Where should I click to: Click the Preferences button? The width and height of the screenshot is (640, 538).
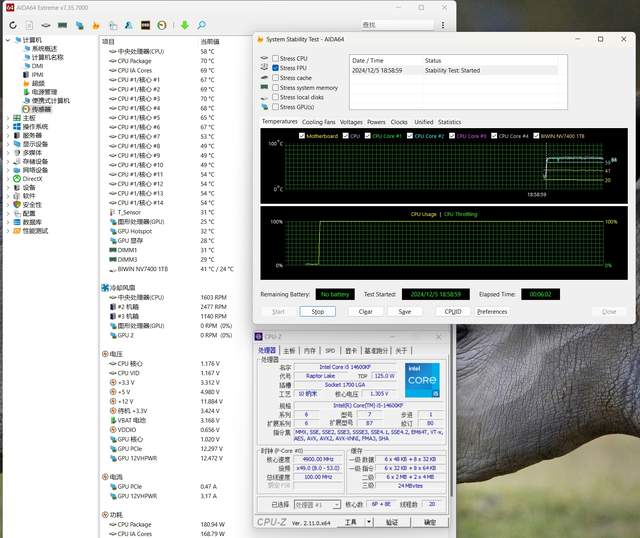click(x=491, y=311)
